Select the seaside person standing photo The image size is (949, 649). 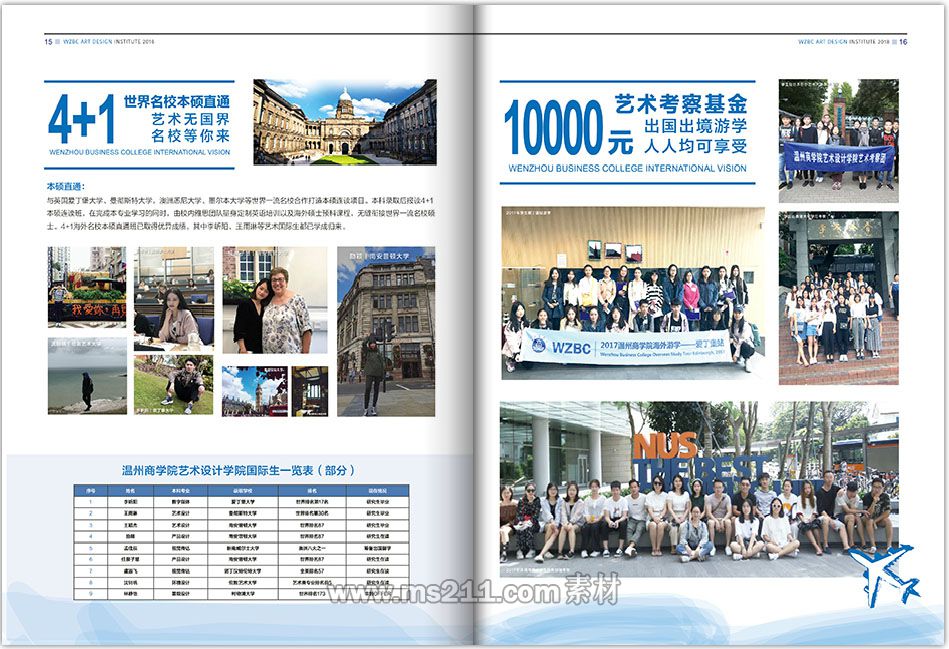(x=87, y=374)
